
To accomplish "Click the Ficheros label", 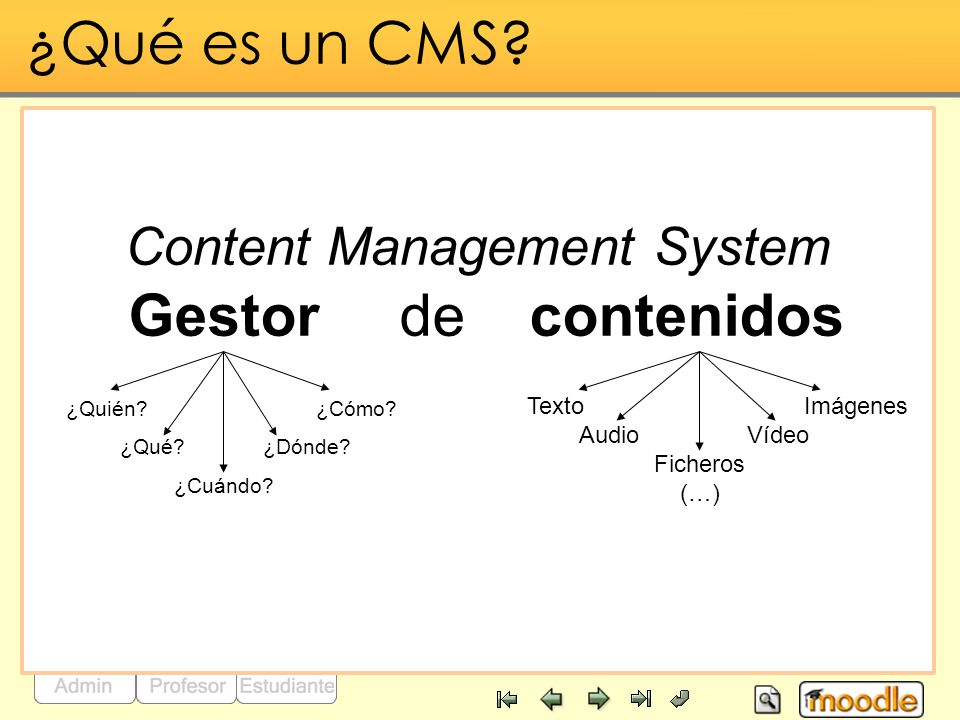I will [699, 464].
